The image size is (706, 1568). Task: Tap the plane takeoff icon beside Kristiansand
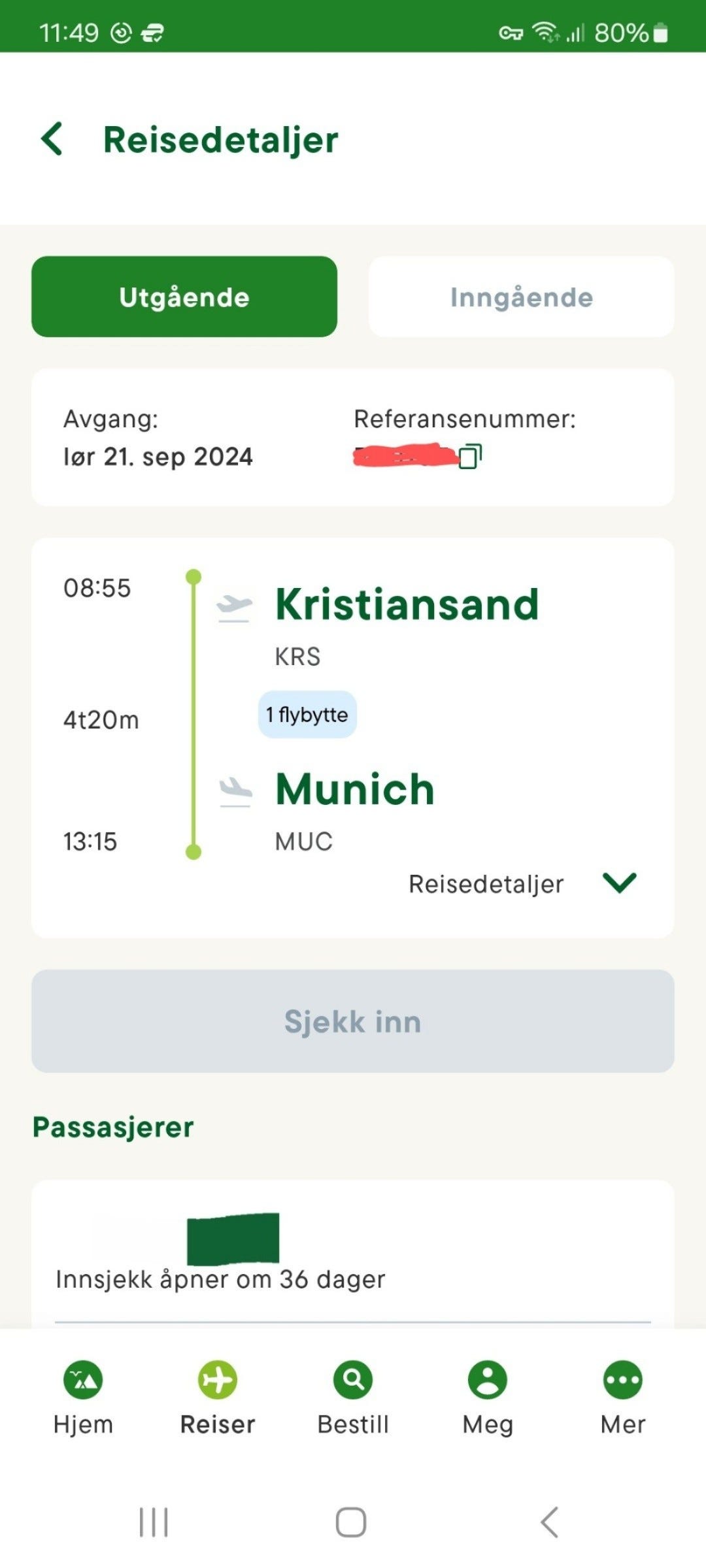[234, 608]
